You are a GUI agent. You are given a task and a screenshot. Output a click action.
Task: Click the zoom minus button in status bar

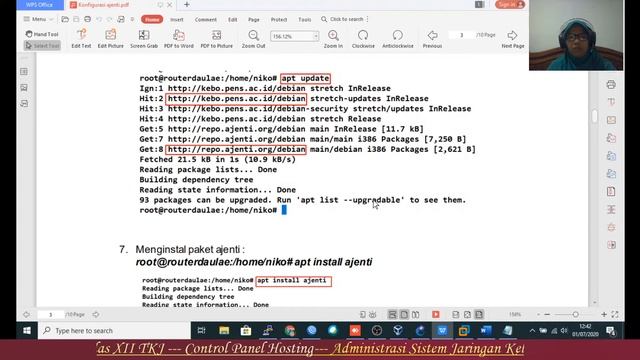click(x=547, y=314)
